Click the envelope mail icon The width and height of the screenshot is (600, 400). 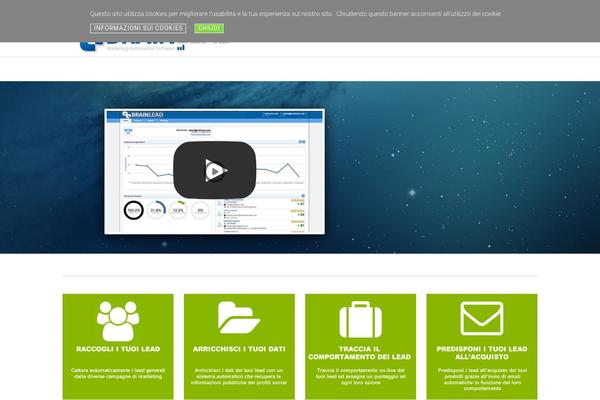(482, 318)
